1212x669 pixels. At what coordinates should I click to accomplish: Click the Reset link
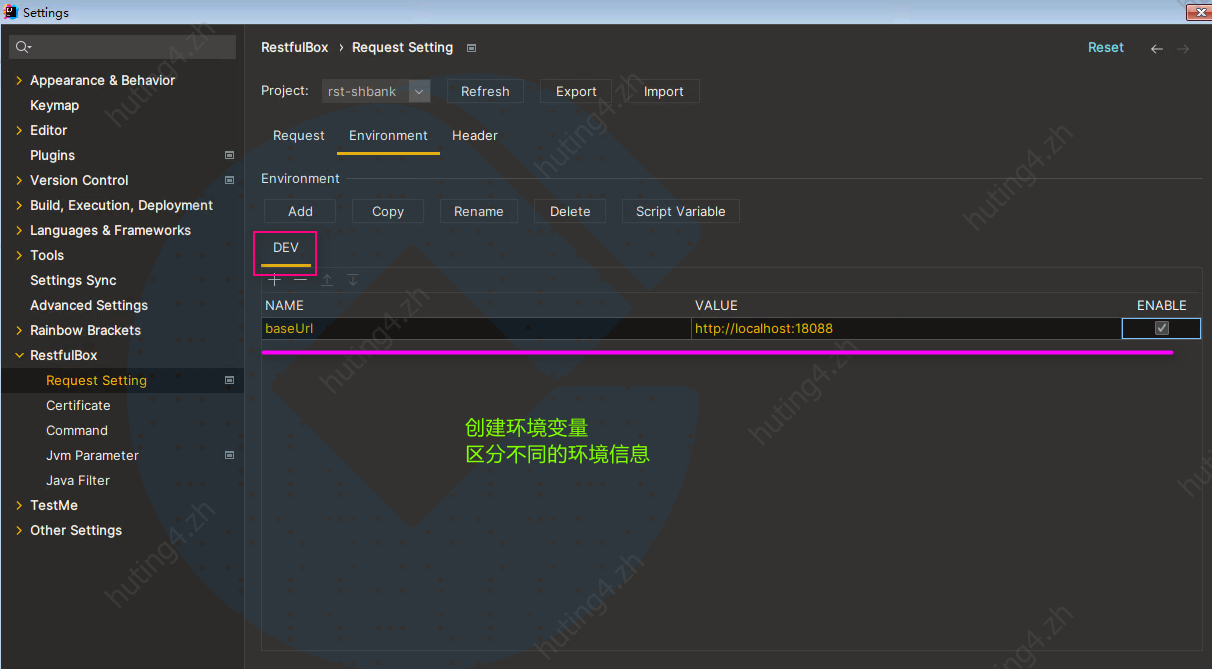(x=1106, y=48)
